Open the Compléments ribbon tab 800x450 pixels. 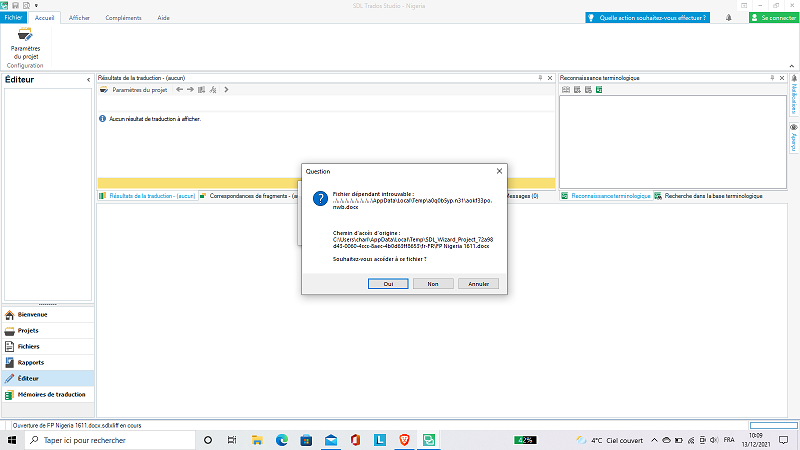click(x=123, y=17)
